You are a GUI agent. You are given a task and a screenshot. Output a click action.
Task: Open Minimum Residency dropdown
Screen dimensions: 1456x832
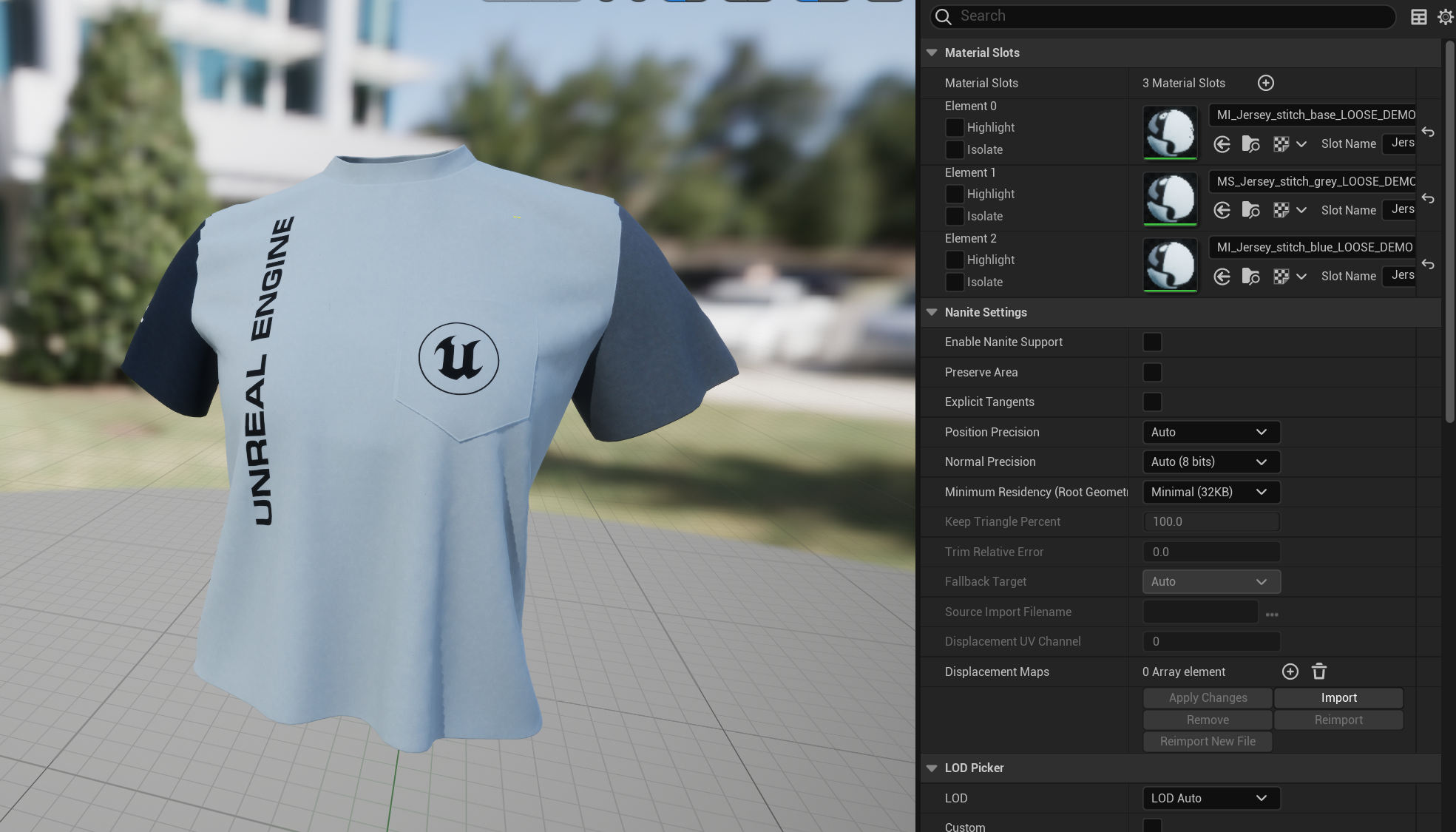[x=1210, y=492]
